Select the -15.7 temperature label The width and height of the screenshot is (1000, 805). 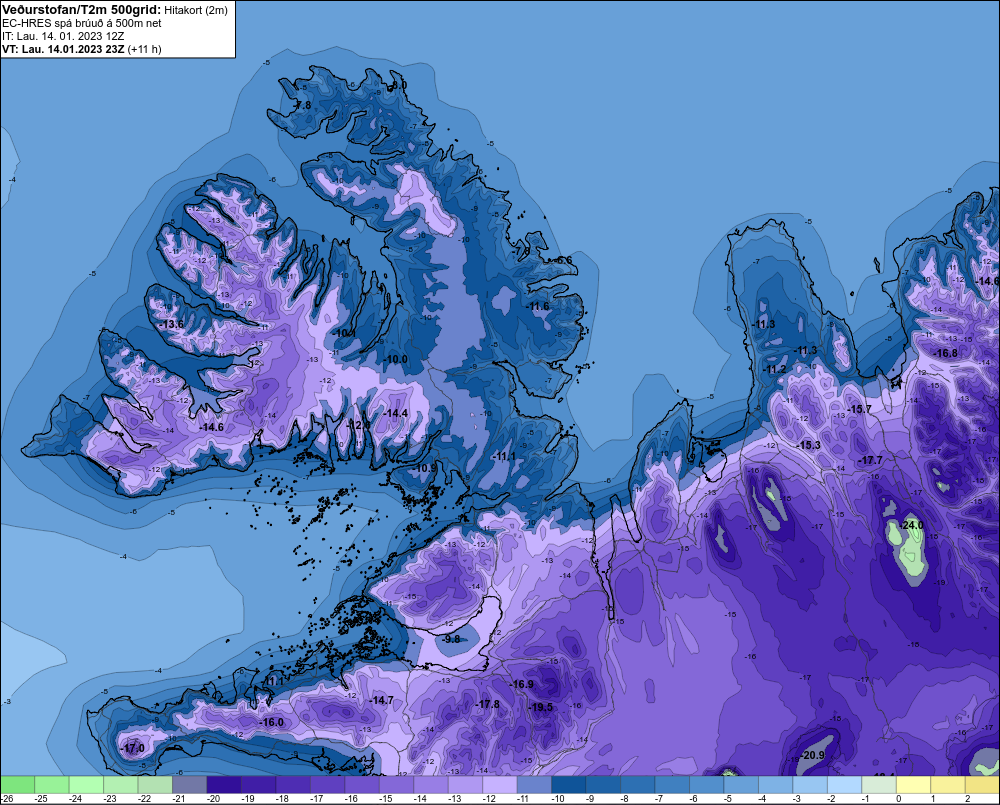click(x=859, y=409)
